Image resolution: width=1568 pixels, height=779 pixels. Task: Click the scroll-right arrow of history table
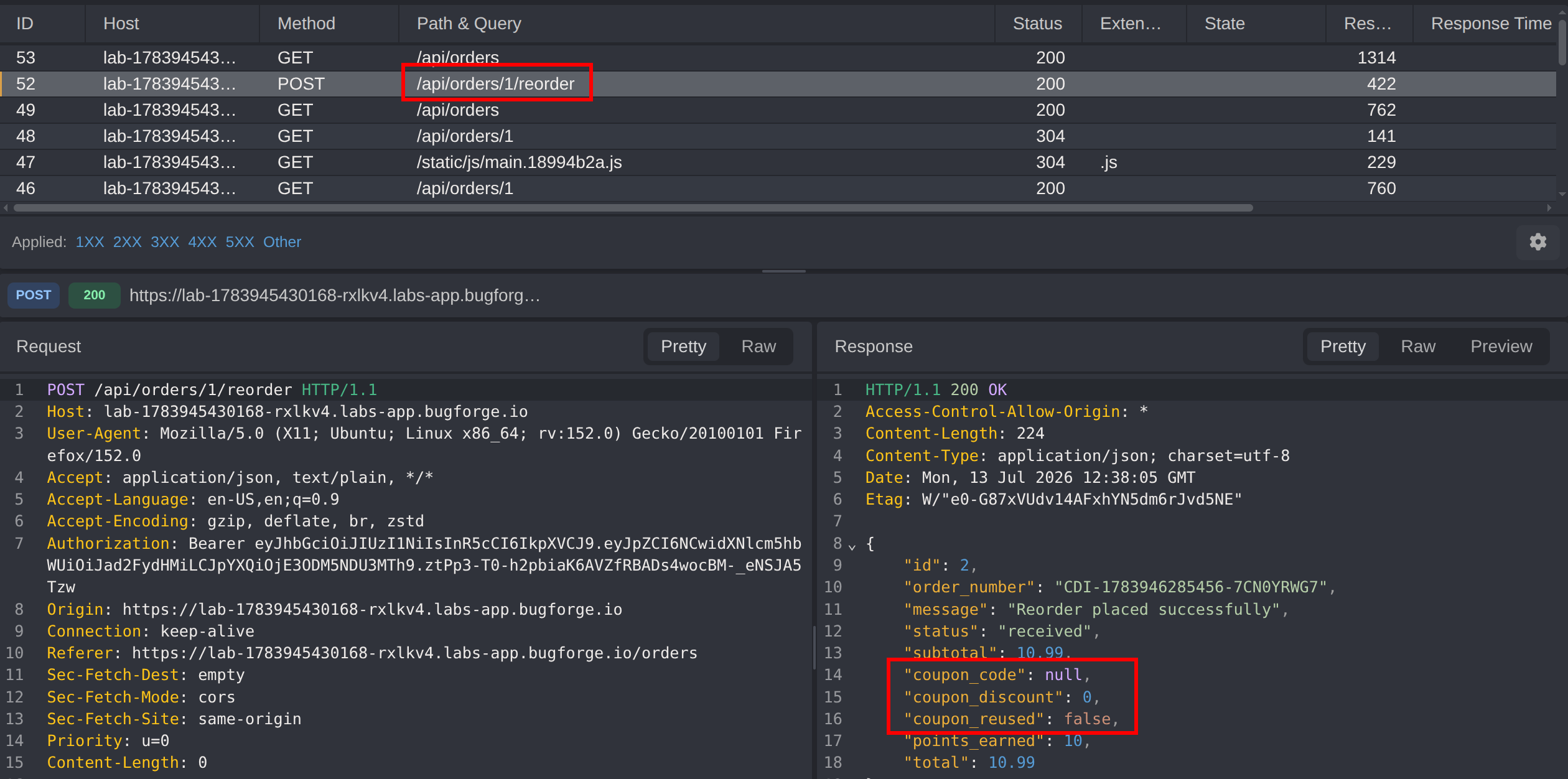(1549, 208)
